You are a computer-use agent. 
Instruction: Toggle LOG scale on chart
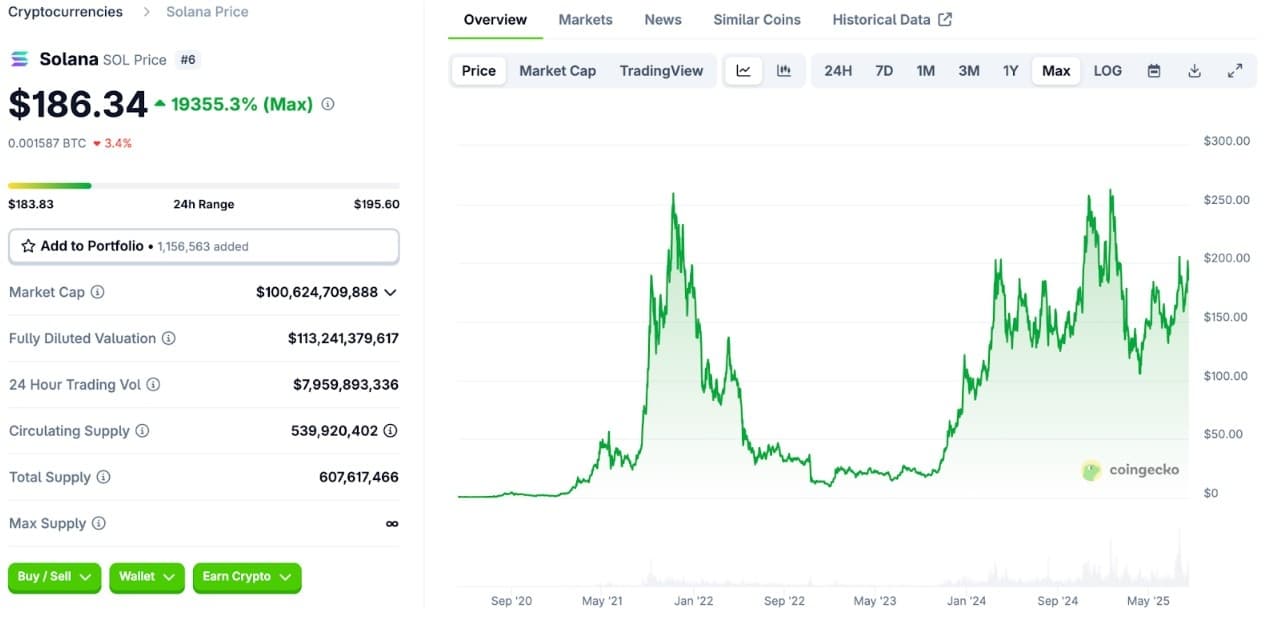coord(1108,71)
